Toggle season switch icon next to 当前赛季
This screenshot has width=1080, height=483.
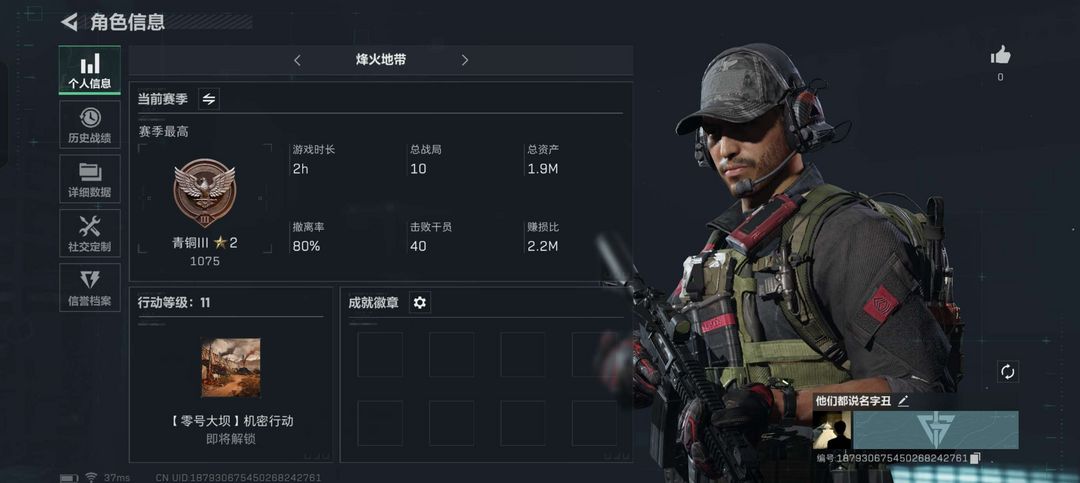[209, 99]
